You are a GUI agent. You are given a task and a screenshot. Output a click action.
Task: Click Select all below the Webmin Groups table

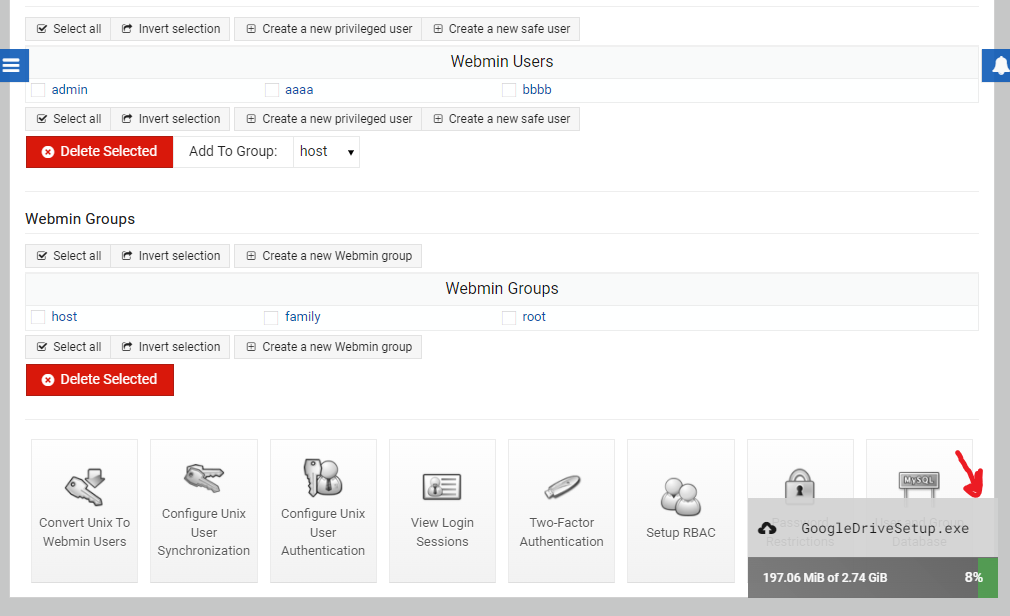[68, 347]
